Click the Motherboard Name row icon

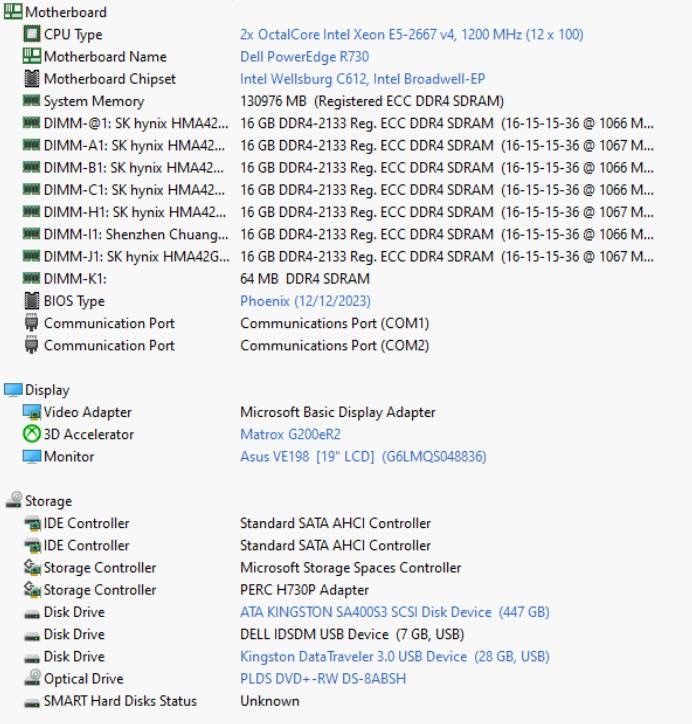point(31,56)
